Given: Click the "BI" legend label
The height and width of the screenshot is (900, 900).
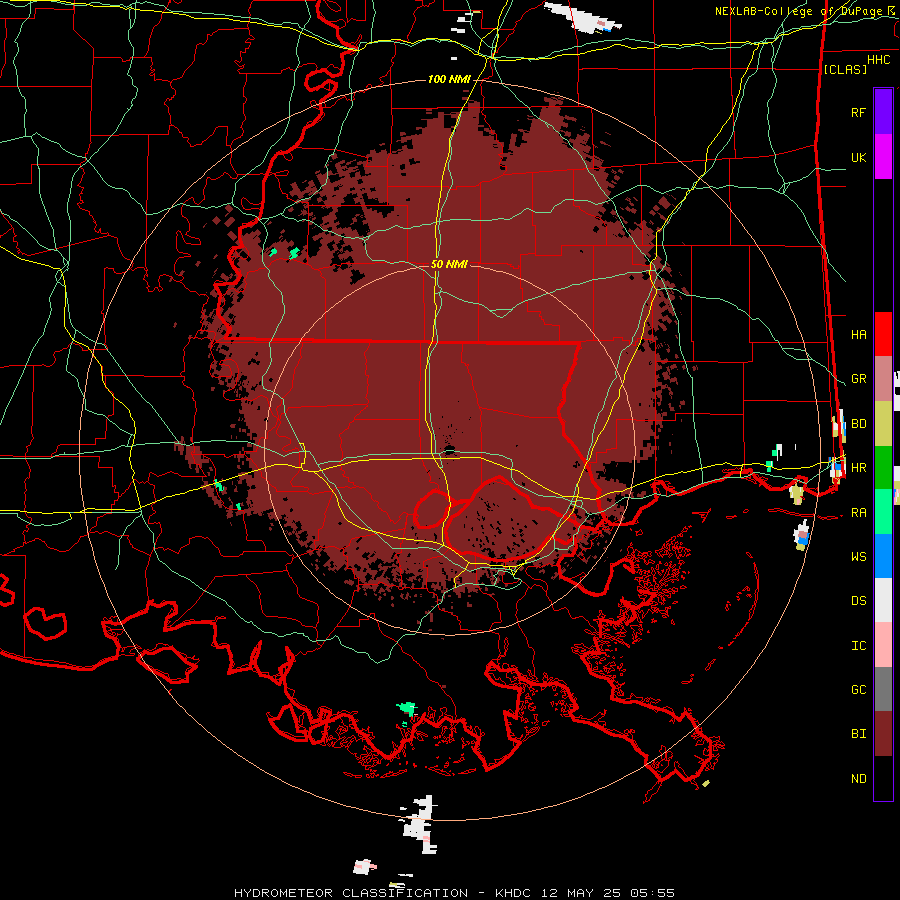Looking at the screenshot, I should point(858,734).
